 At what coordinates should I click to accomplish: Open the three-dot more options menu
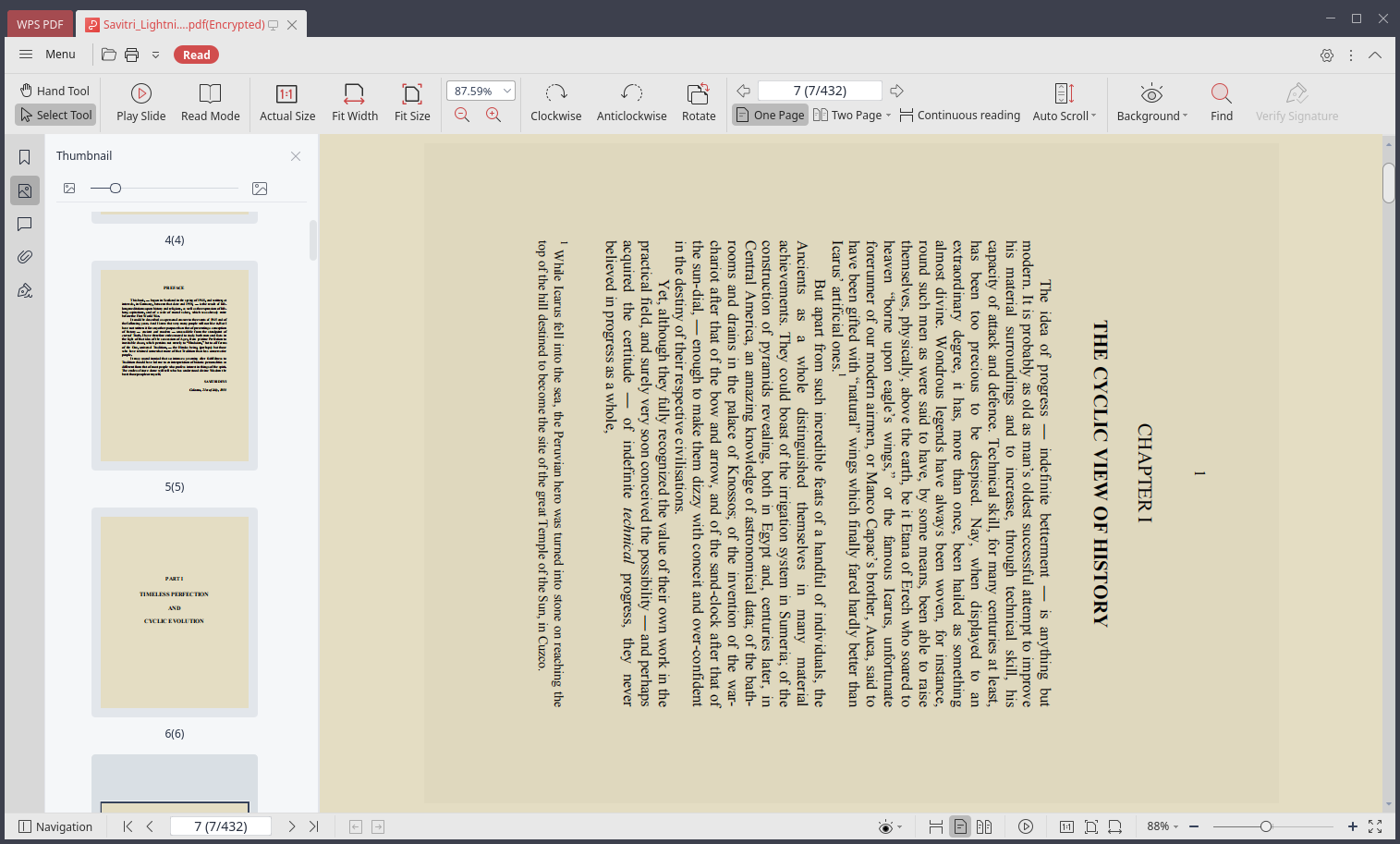click(x=1351, y=55)
